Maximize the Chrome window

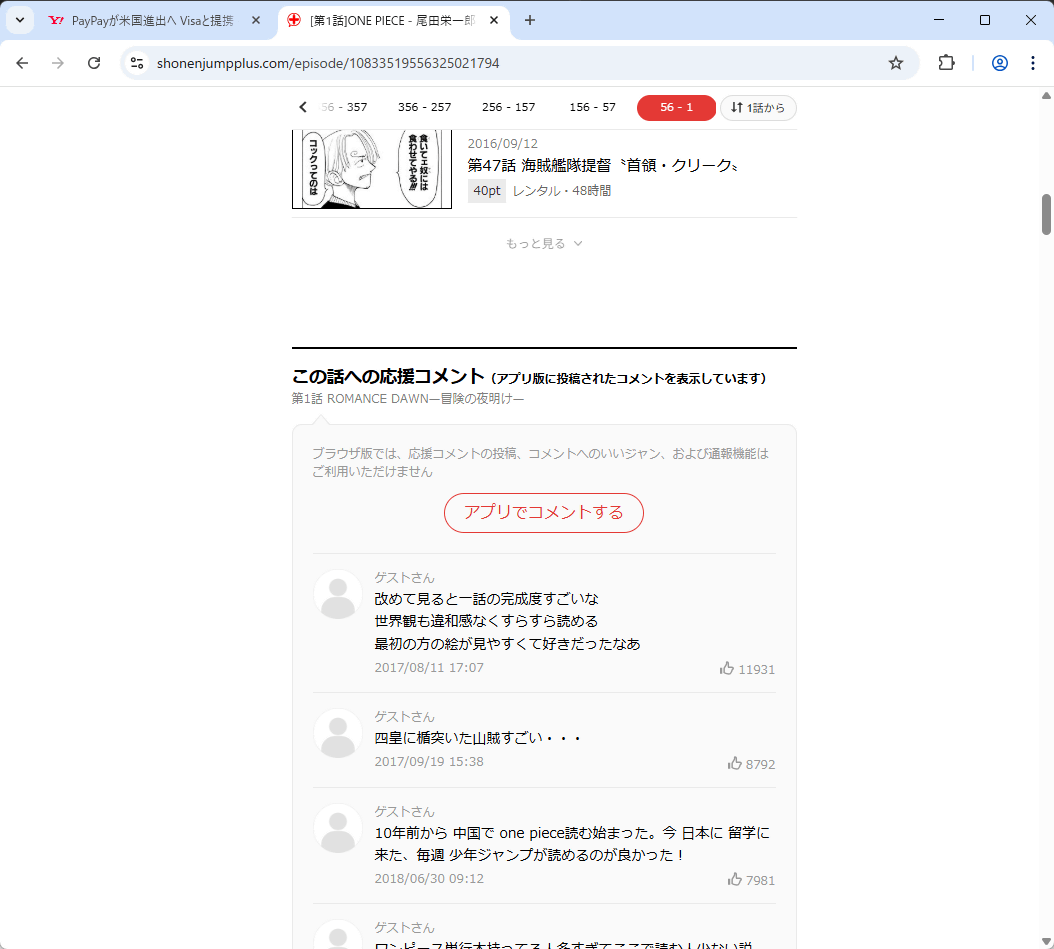pos(985,20)
